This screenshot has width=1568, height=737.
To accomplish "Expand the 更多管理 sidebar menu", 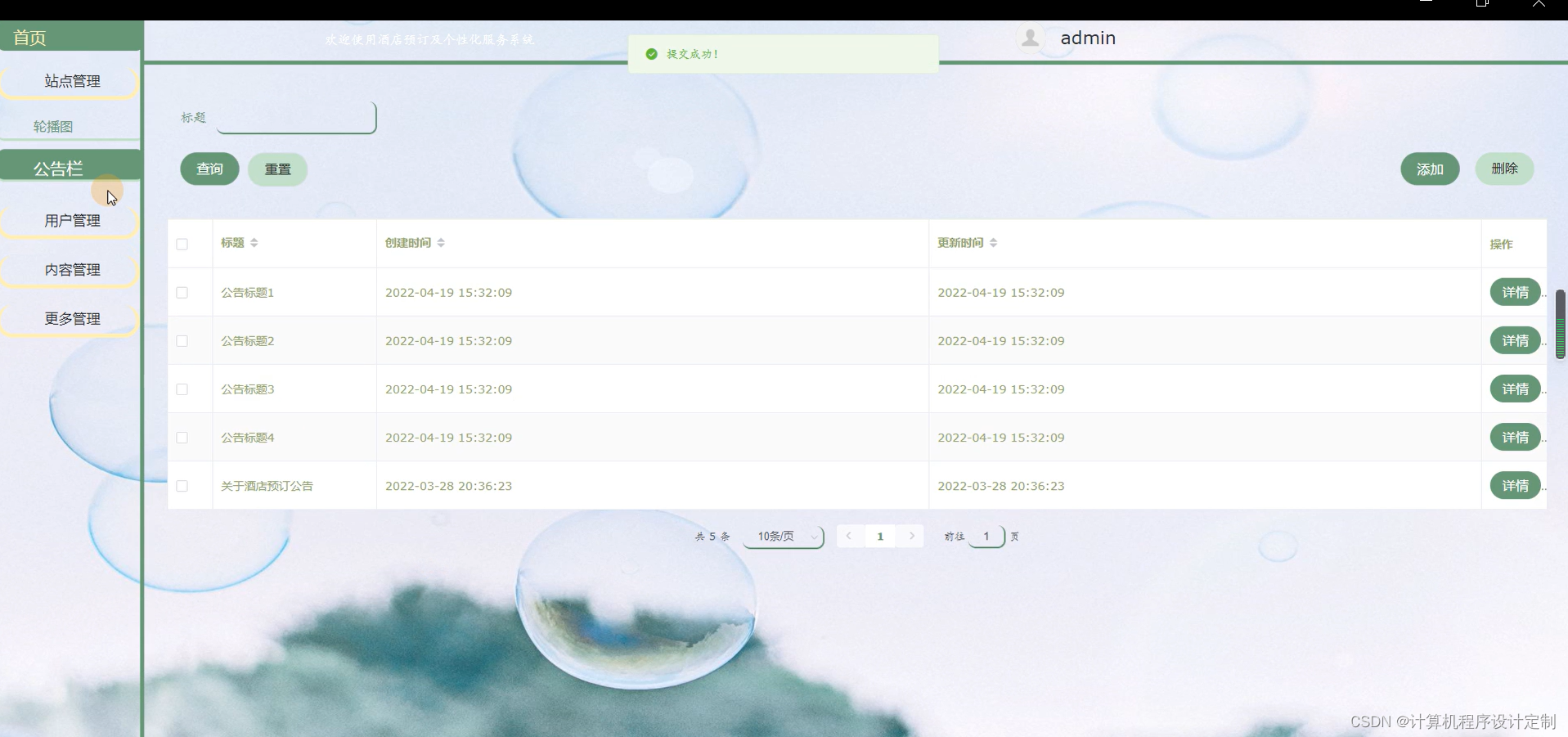I will [71, 319].
